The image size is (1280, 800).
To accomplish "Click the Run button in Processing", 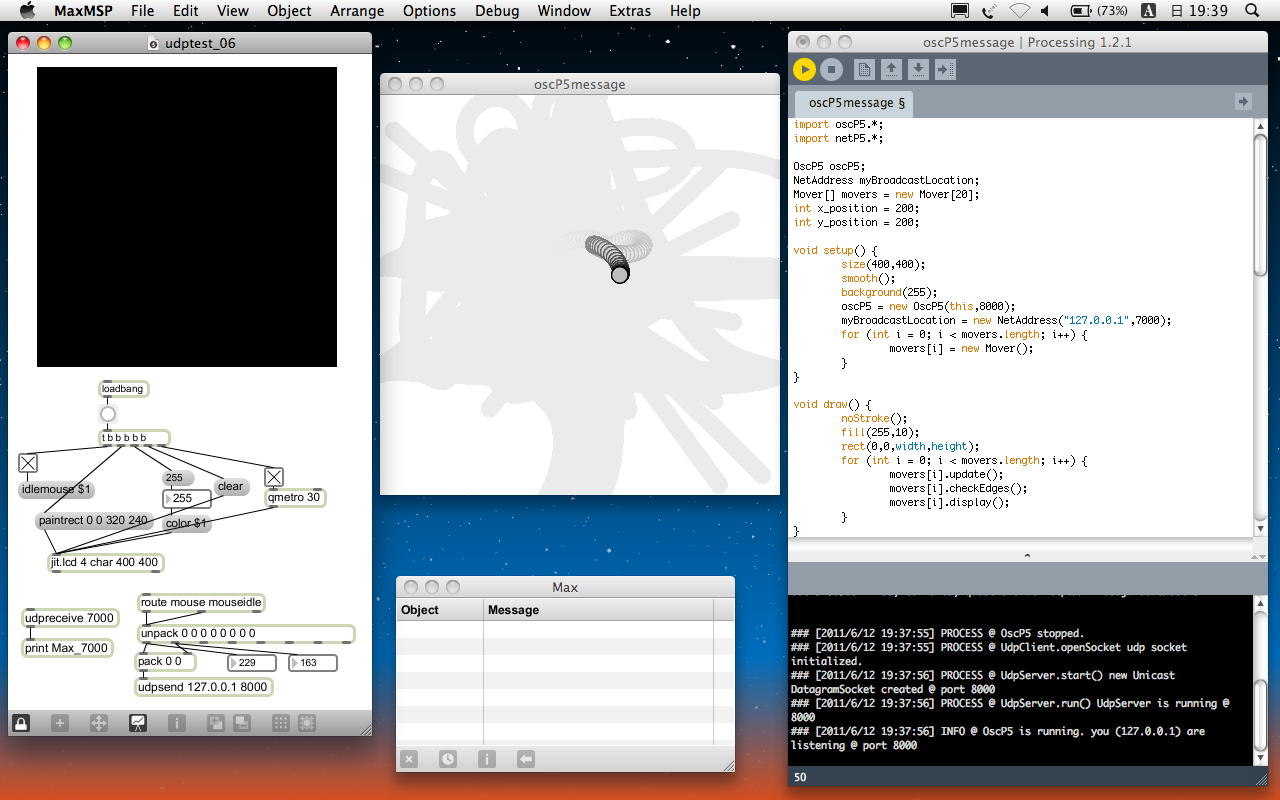I will 804,69.
